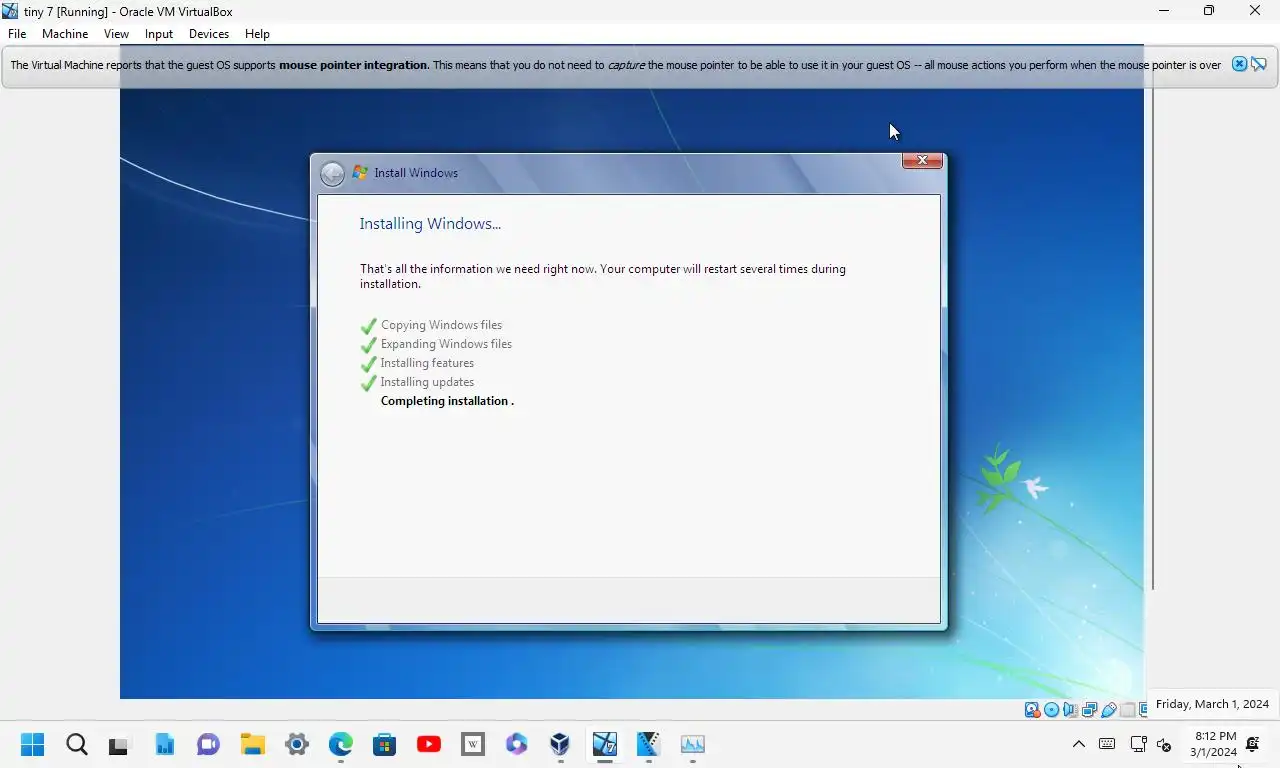
Task: Click 'Expanding Windows files' step text
Action: (446, 344)
